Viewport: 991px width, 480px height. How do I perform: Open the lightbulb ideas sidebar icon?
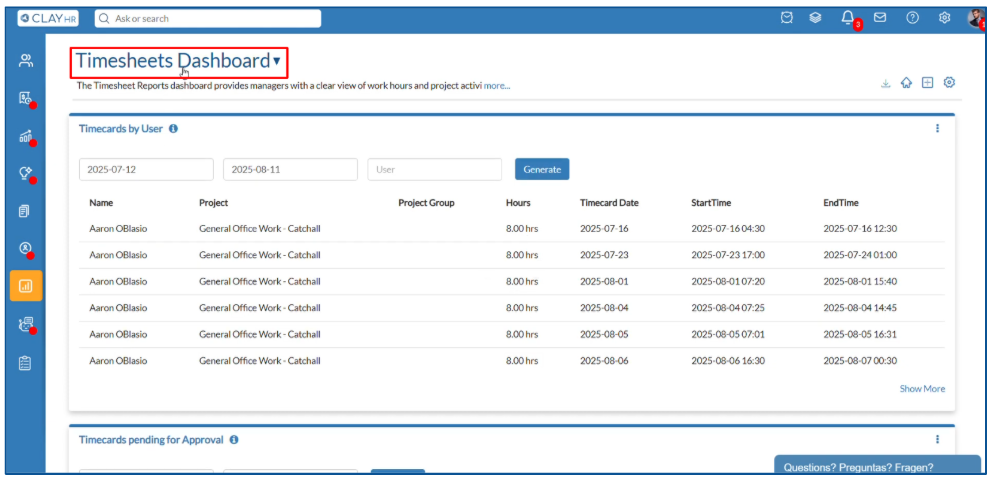coord(25,173)
